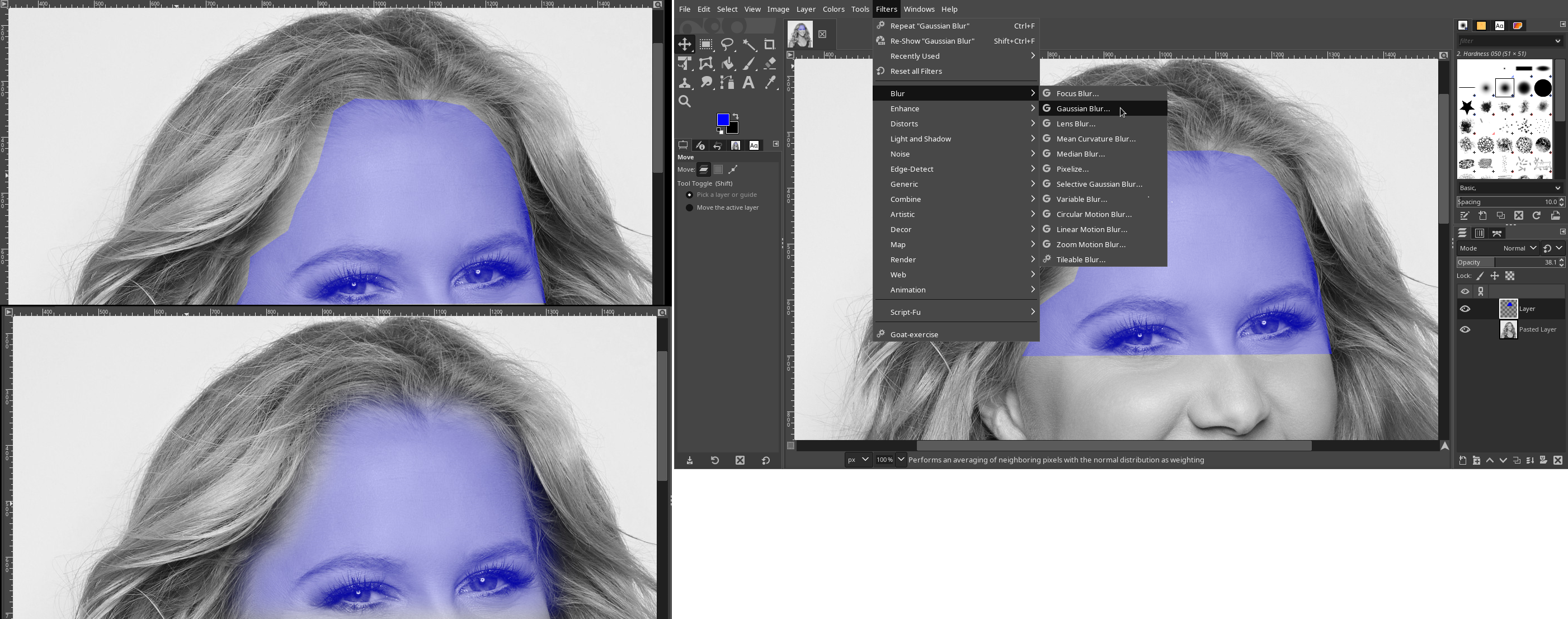Screen dimensions: 1568x619
Task: Open the px unit dropdown in status bar
Action: pos(858,460)
